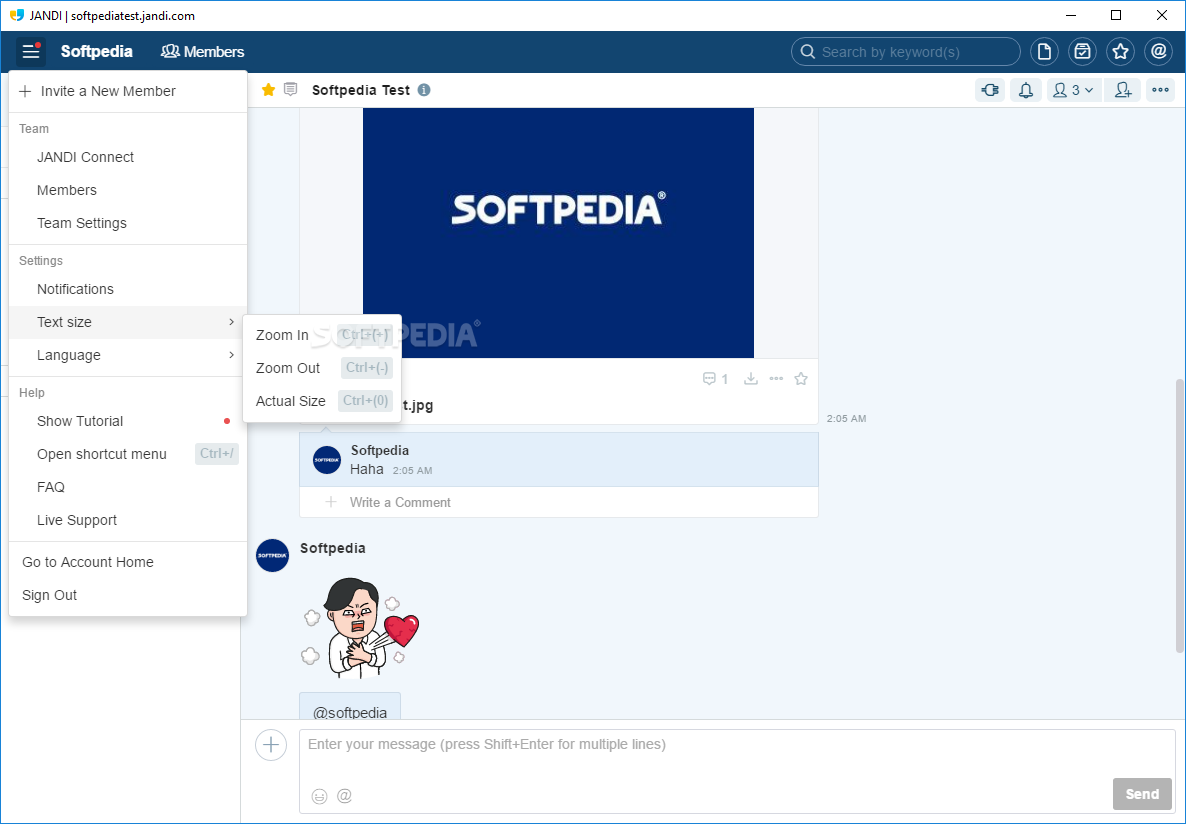Click Softpedia avatar beside the sticker
Viewport: 1186px width, 824px height.
272,555
